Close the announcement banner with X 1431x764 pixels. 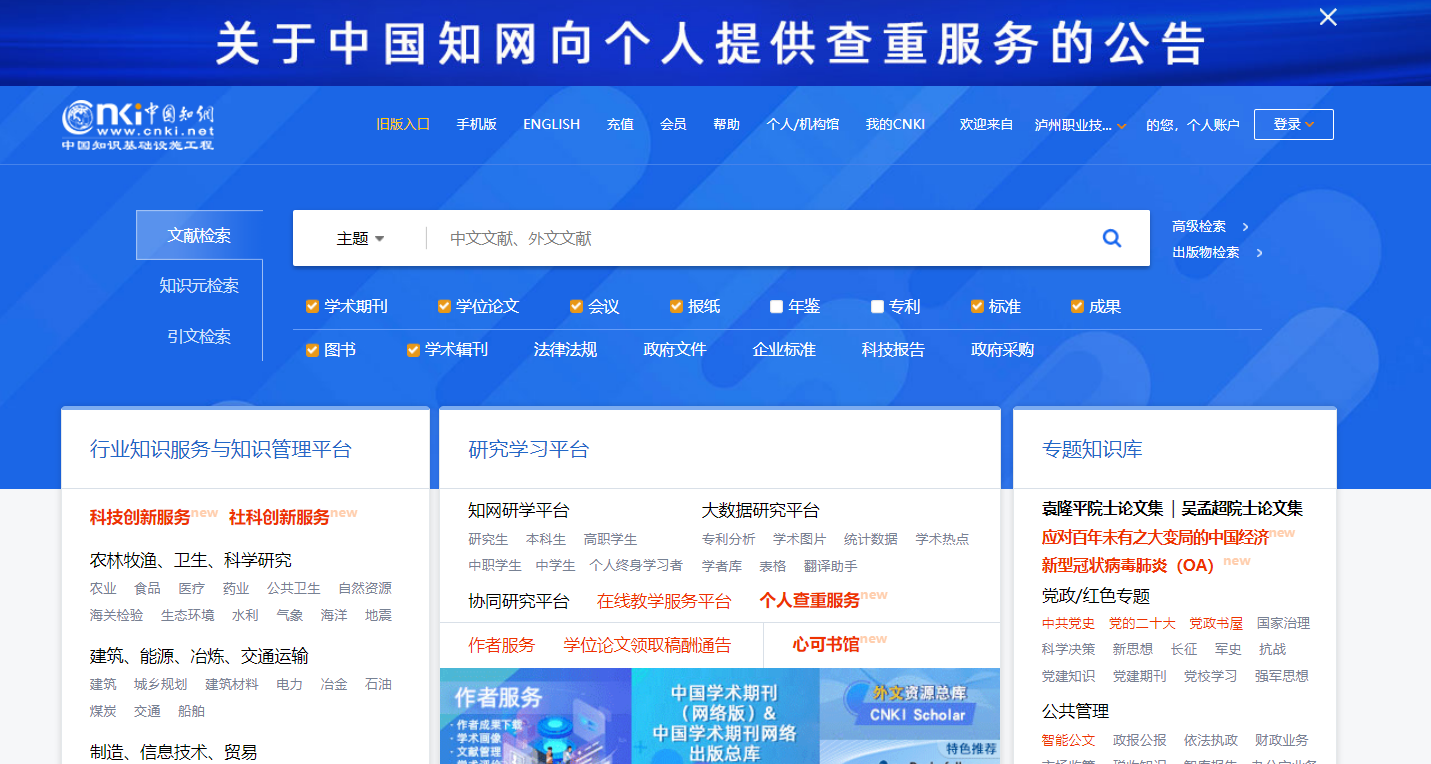tap(1328, 17)
